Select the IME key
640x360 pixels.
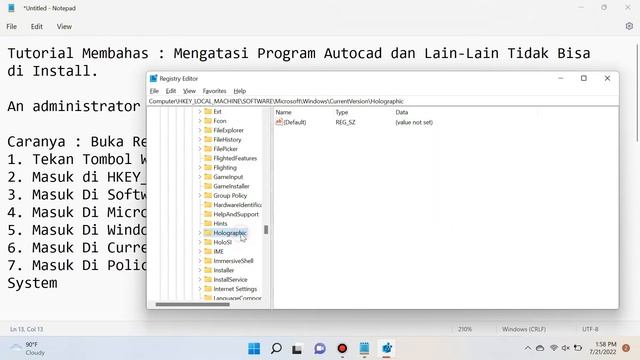point(218,251)
